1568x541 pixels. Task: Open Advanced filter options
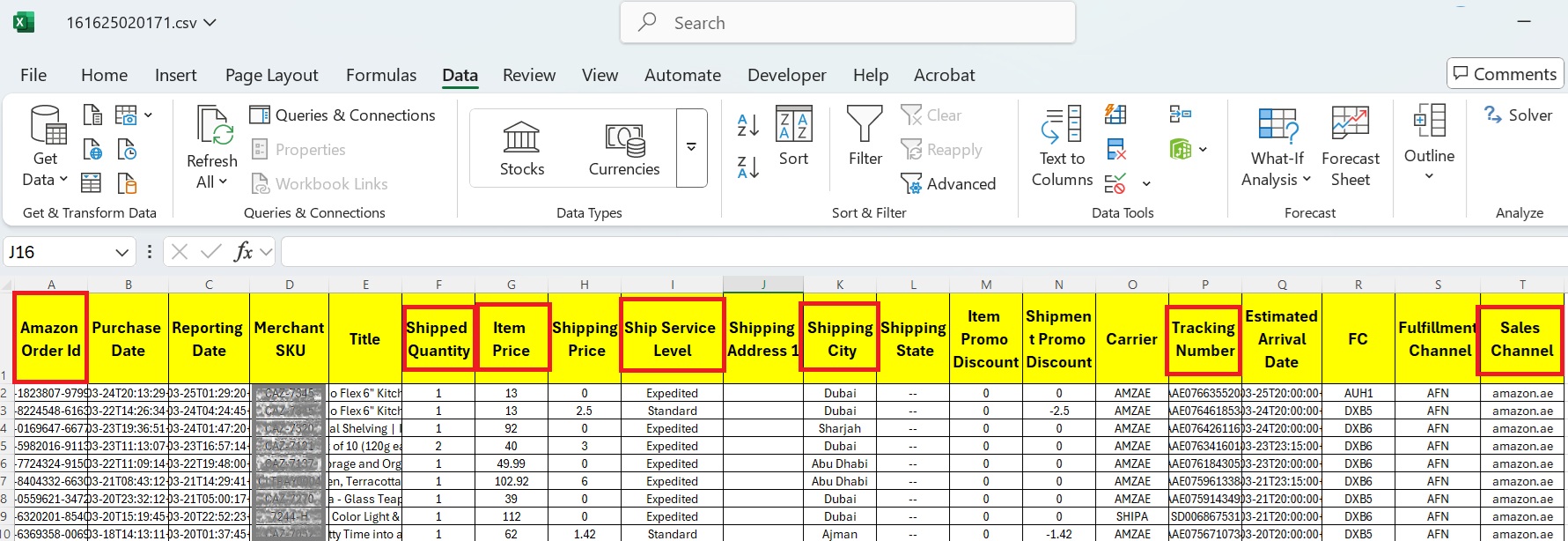pyautogui.click(x=948, y=183)
